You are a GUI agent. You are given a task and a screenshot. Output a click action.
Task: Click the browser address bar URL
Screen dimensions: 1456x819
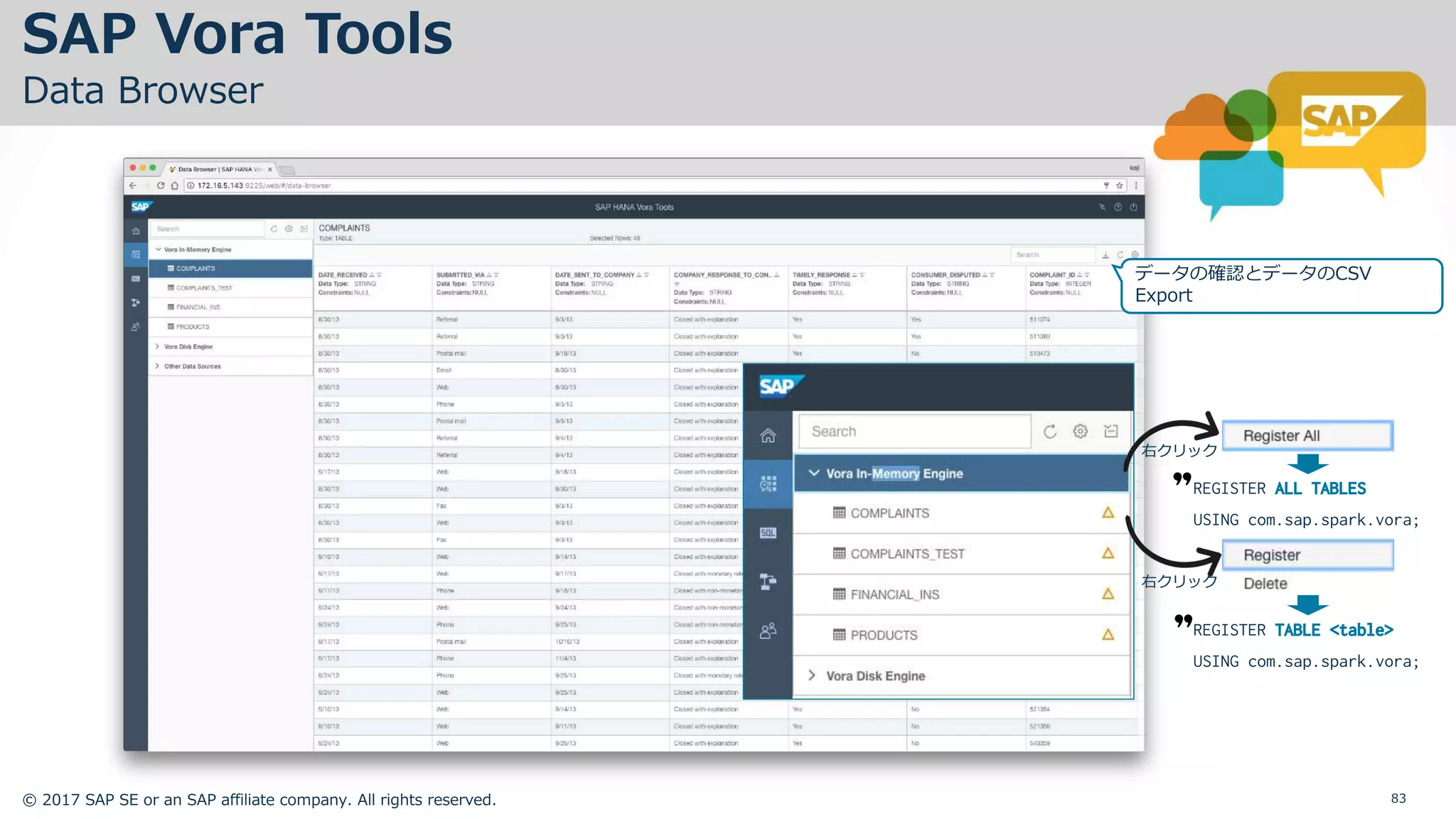[264, 186]
